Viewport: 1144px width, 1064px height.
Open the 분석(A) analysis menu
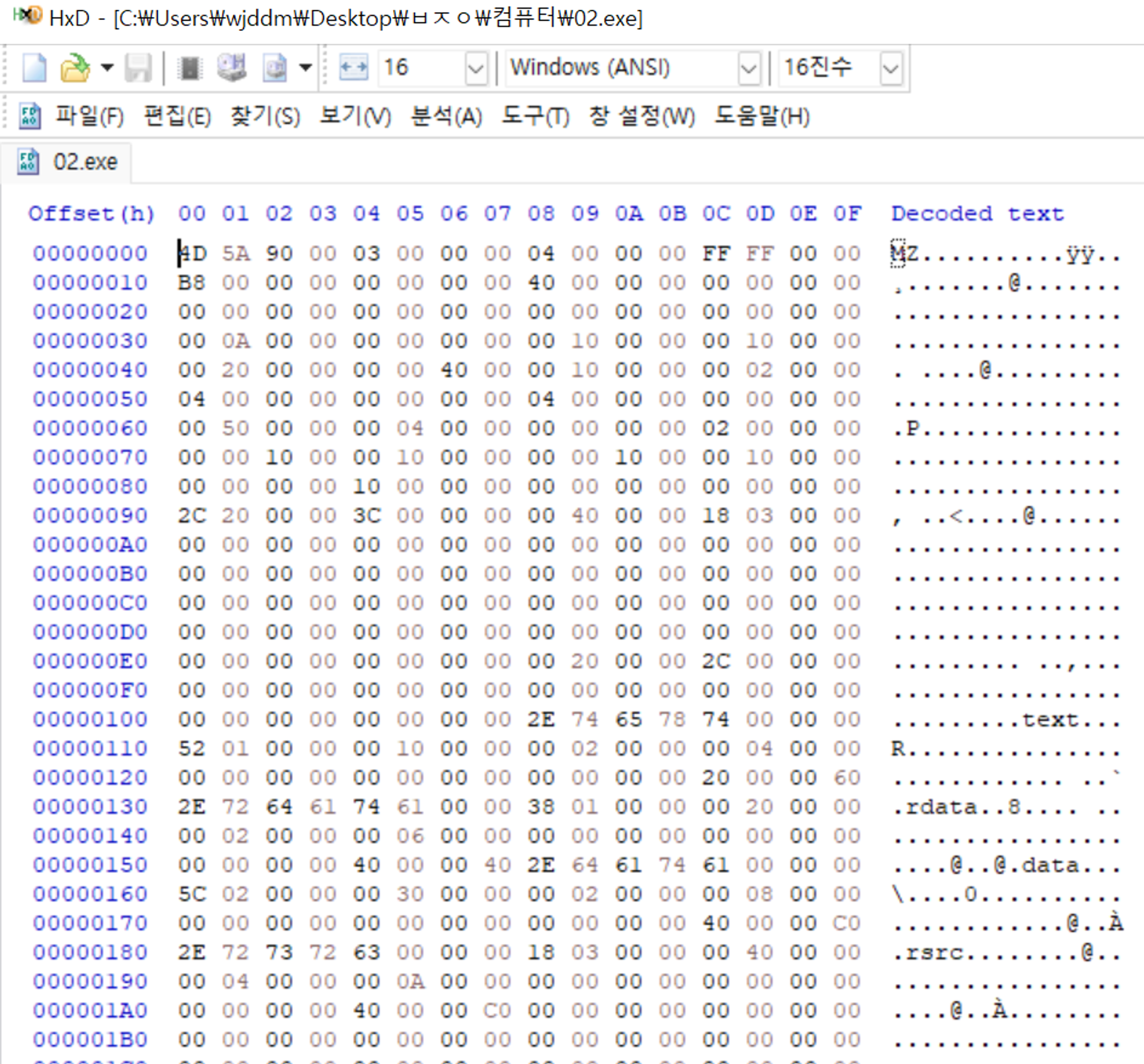pos(446,116)
